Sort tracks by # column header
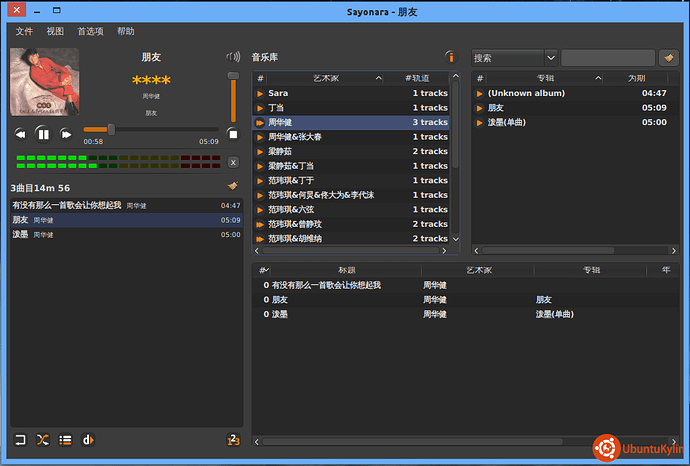 [263, 270]
